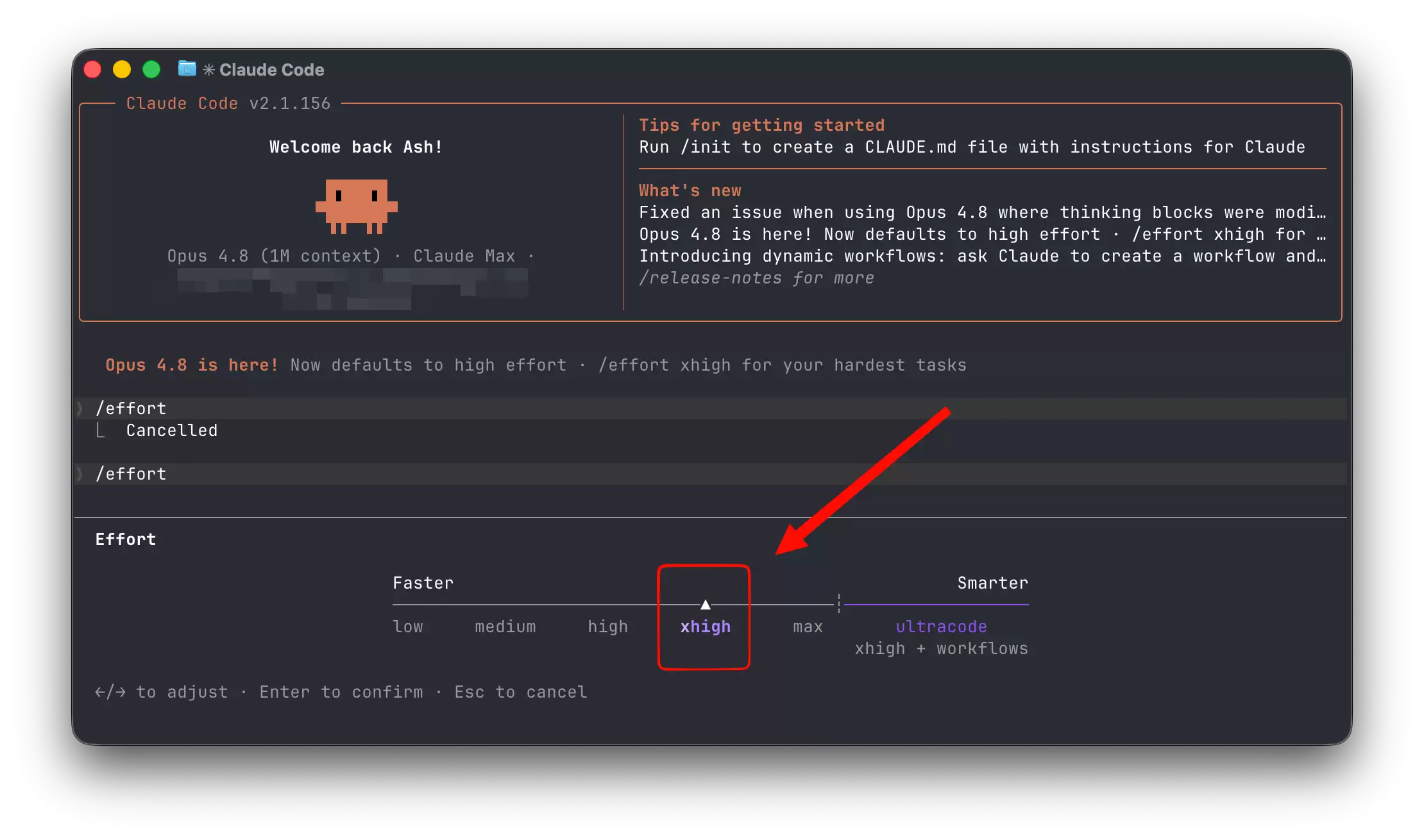
Task: Click the 'xhigh + workflows' description
Action: pos(942,648)
